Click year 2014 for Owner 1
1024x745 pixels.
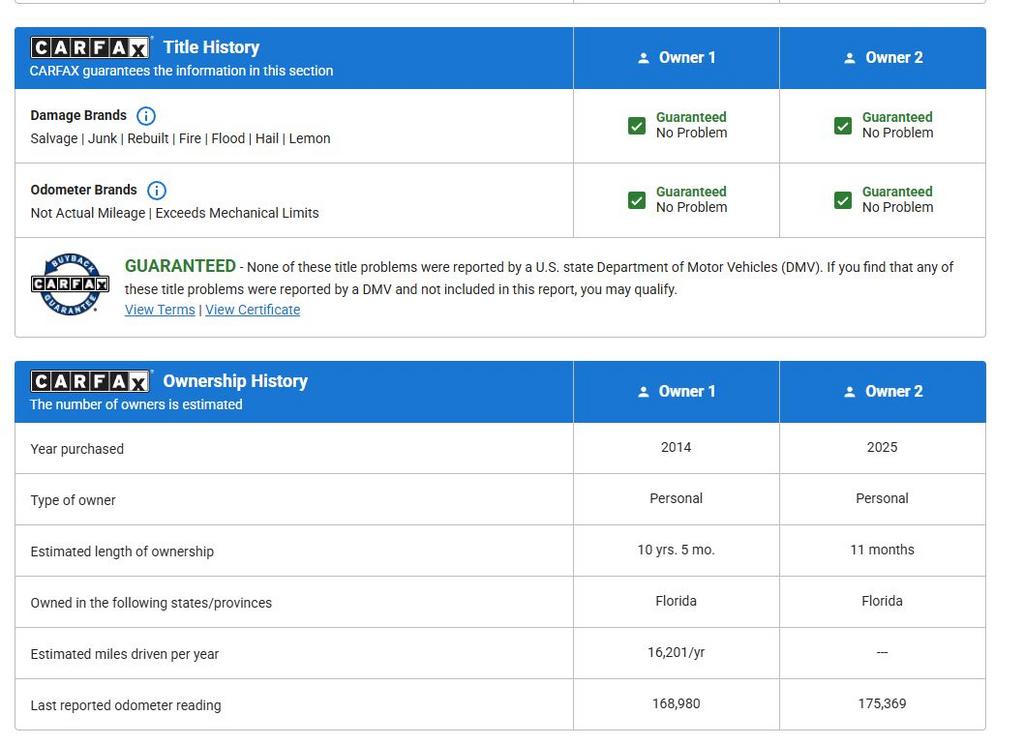[x=676, y=447]
